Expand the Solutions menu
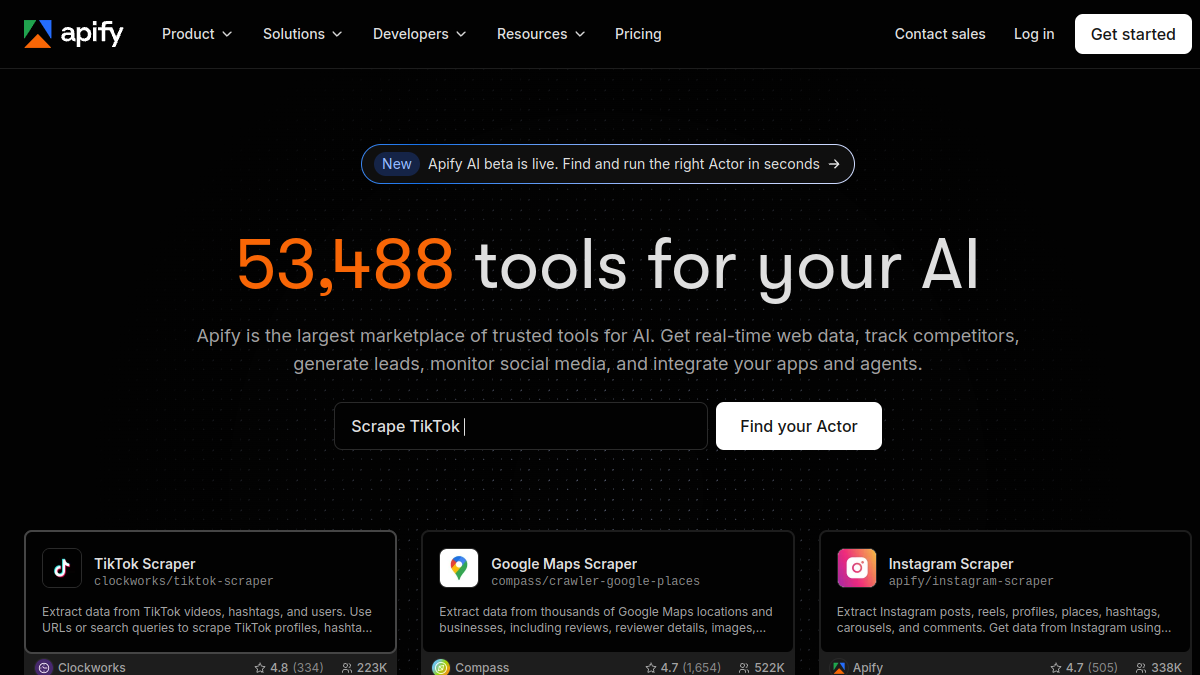Viewport: 1200px width, 675px height. coord(303,34)
